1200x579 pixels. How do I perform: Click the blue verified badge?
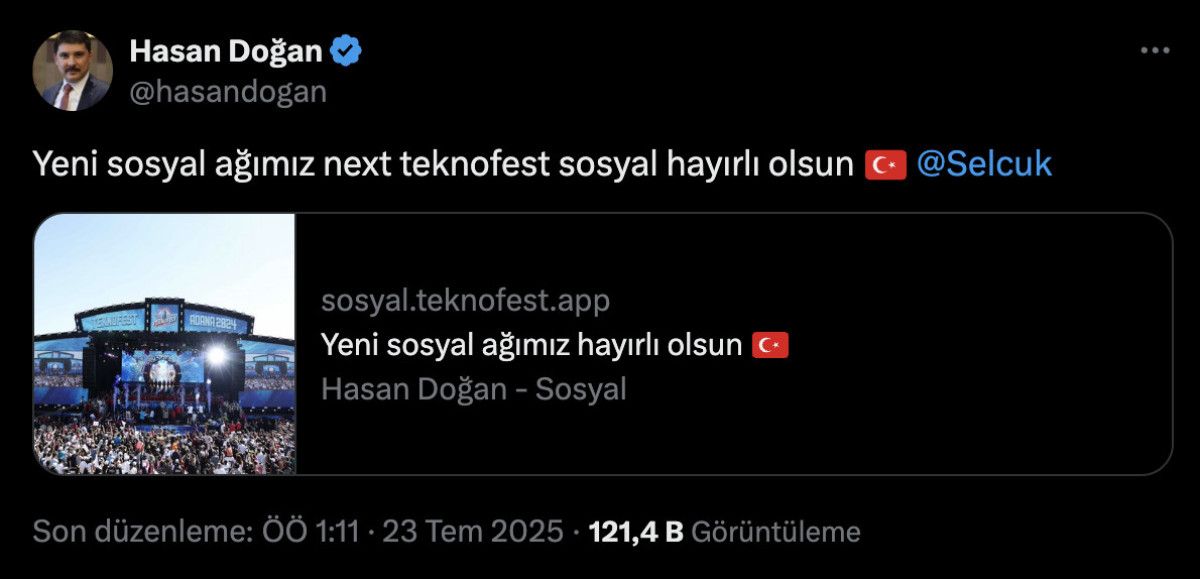(347, 51)
